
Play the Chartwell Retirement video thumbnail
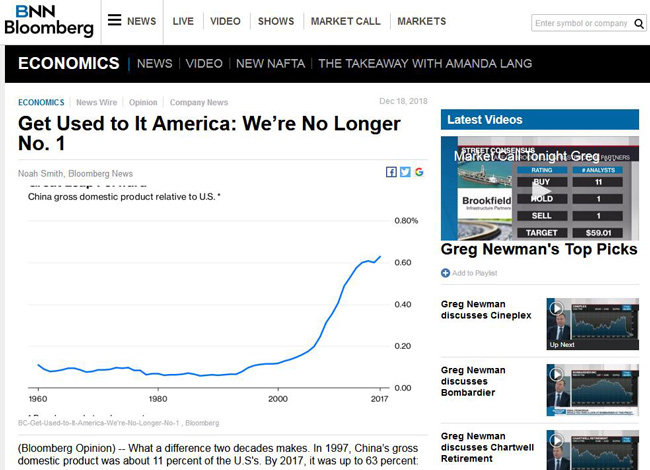click(x=592, y=450)
